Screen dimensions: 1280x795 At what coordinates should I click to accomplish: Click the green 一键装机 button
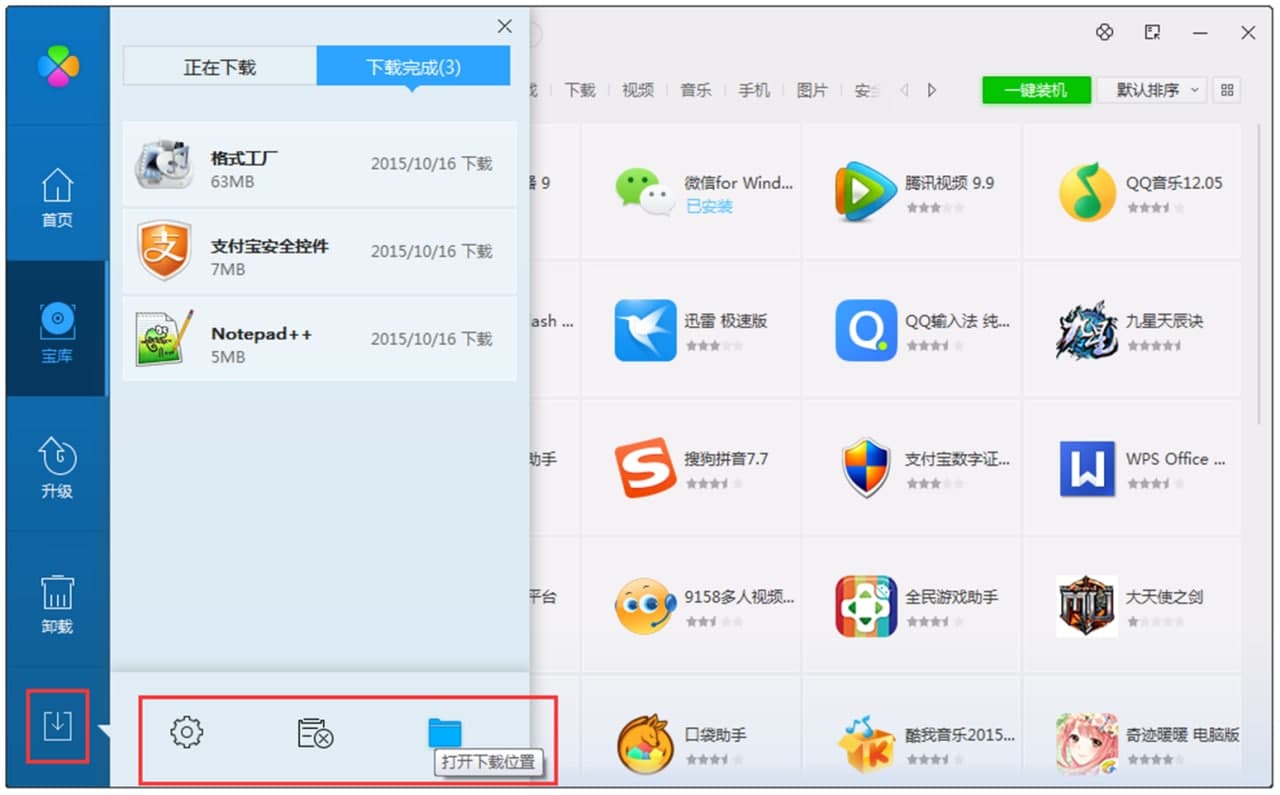click(x=1035, y=90)
